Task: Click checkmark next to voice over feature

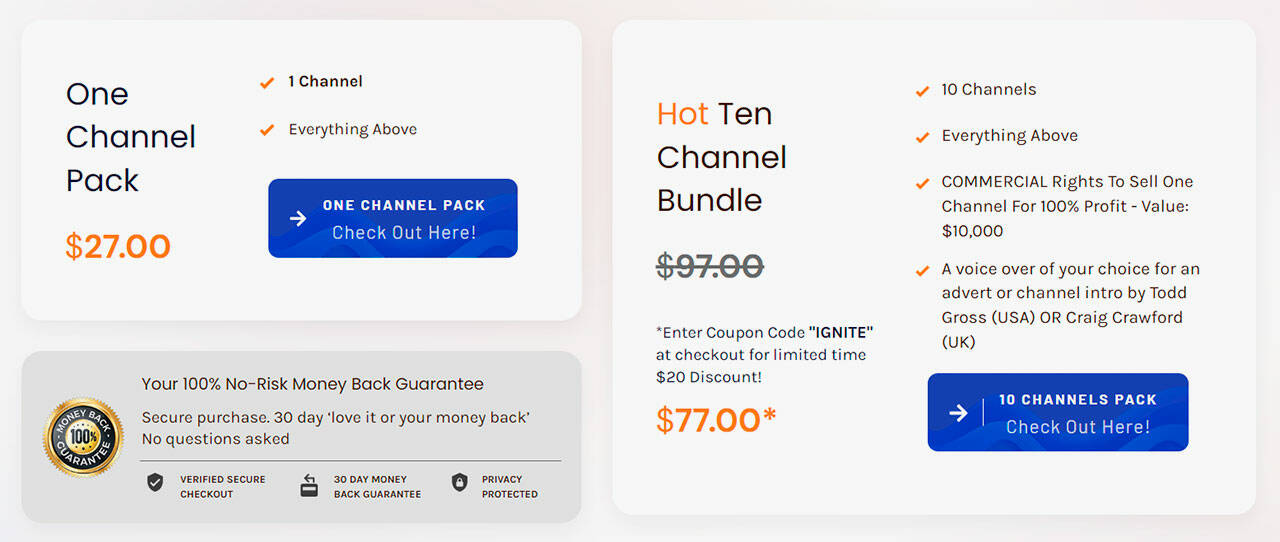Action: coord(922,270)
